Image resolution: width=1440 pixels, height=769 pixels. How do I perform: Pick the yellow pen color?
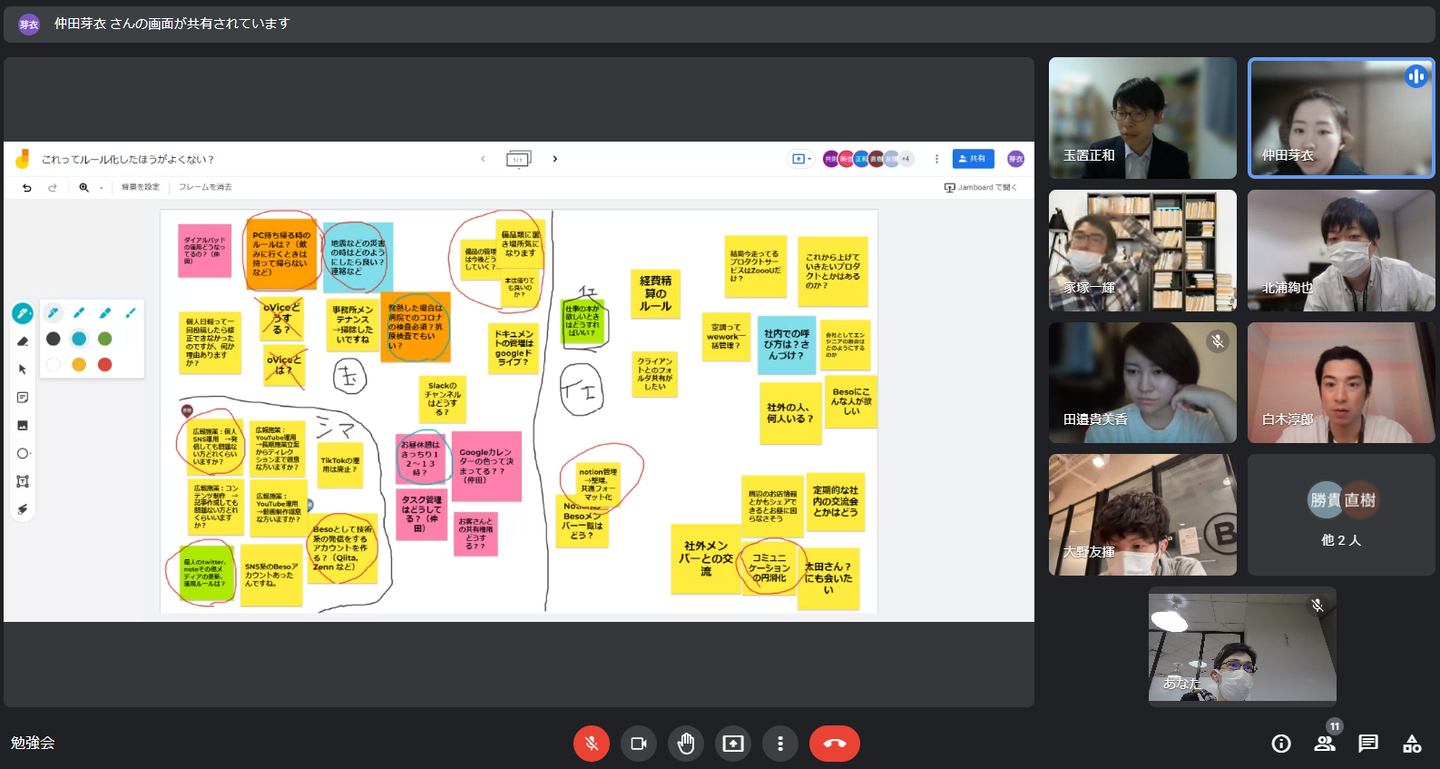pyautogui.click(x=79, y=365)
